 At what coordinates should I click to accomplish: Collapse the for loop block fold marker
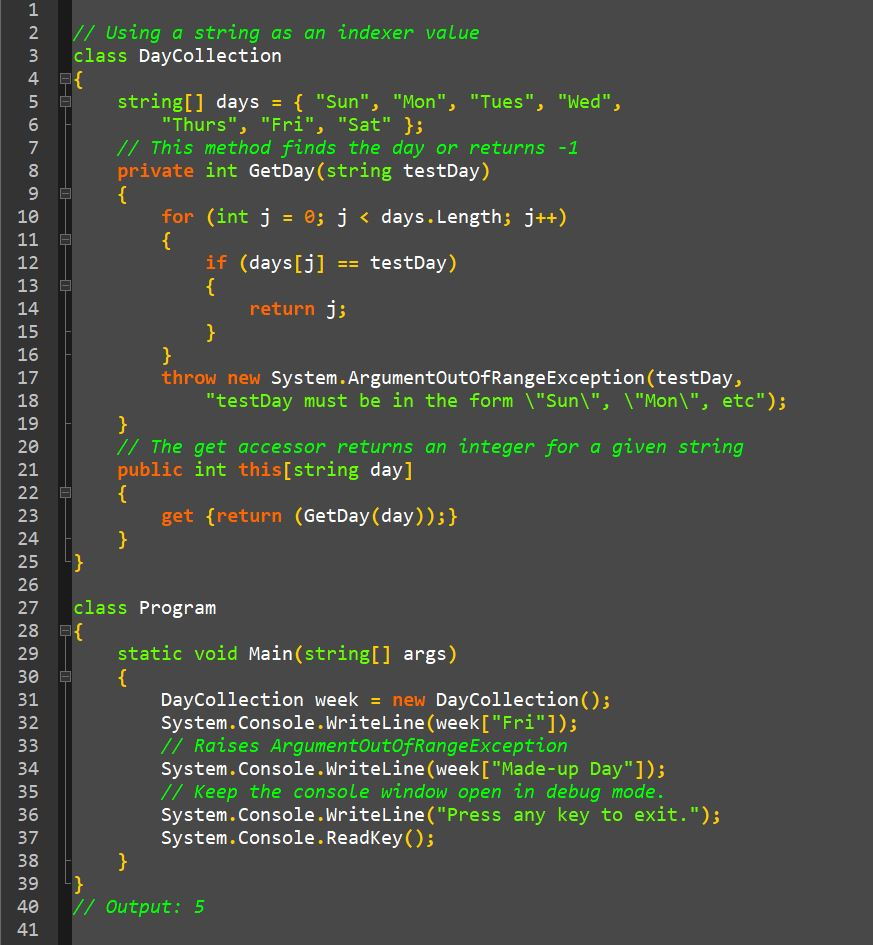point(65,240)
